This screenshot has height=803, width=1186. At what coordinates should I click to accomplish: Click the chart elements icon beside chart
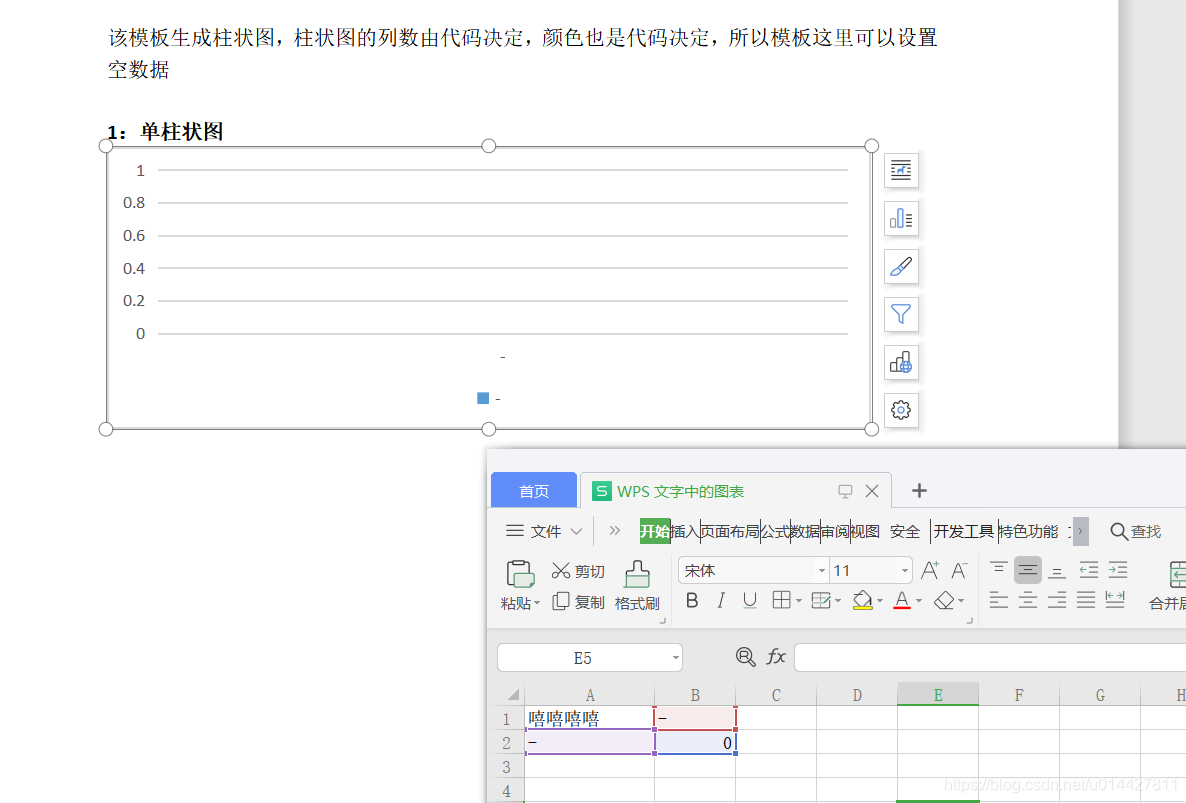[901, 219]
